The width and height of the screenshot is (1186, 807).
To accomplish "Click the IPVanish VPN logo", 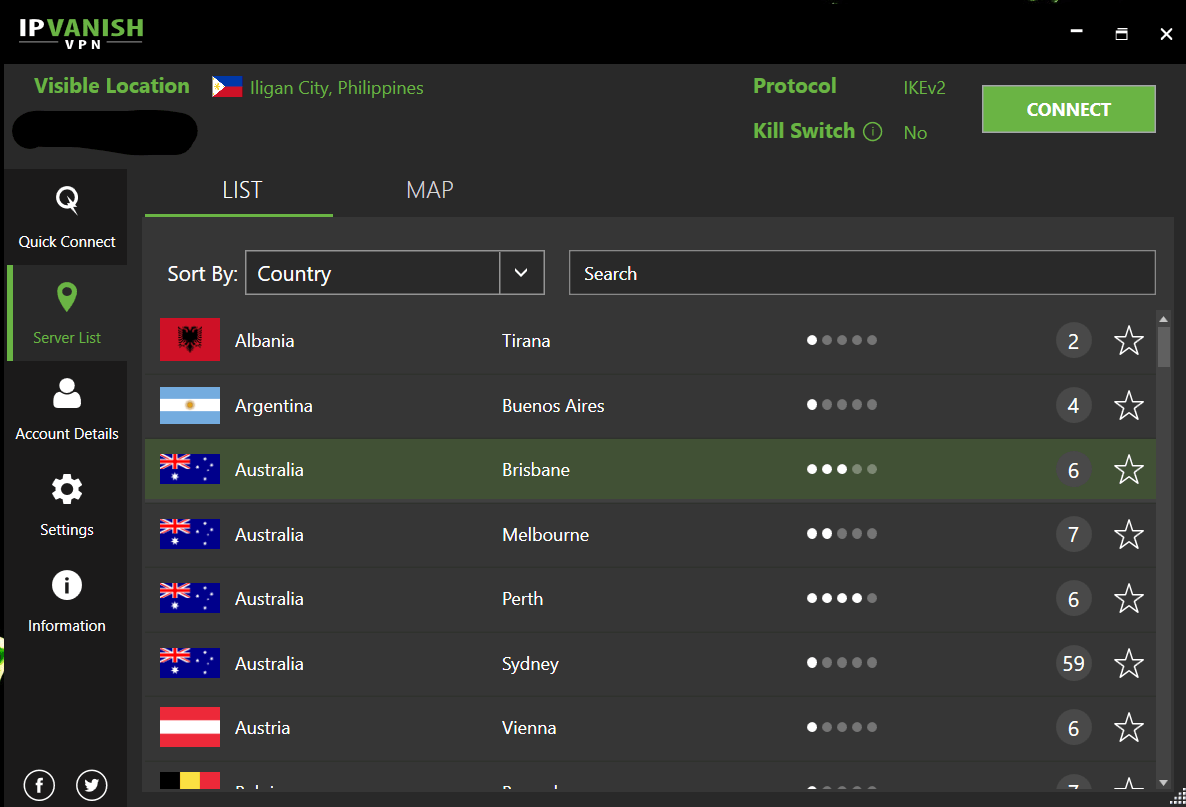I will (81, 33).
